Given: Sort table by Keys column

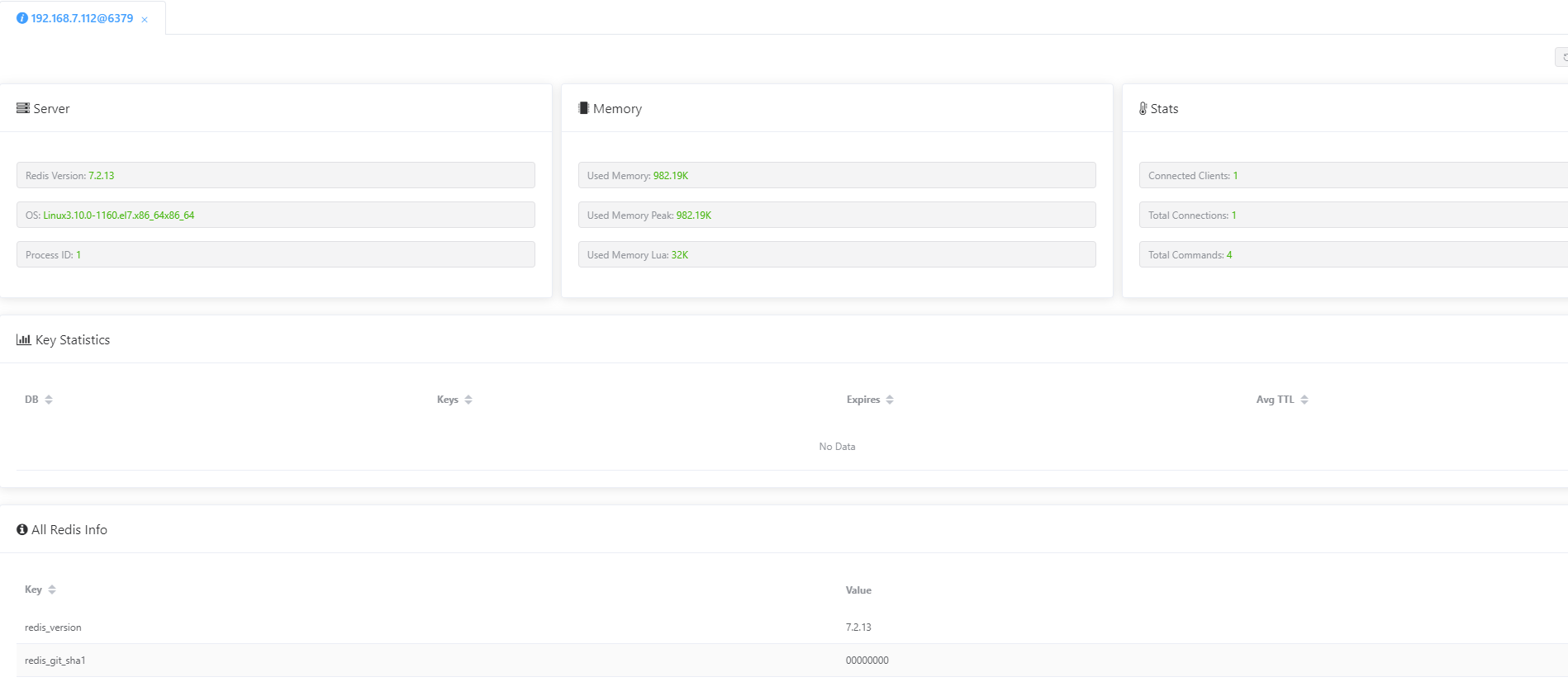Looking at the screenshot, I should click(468, 400).
